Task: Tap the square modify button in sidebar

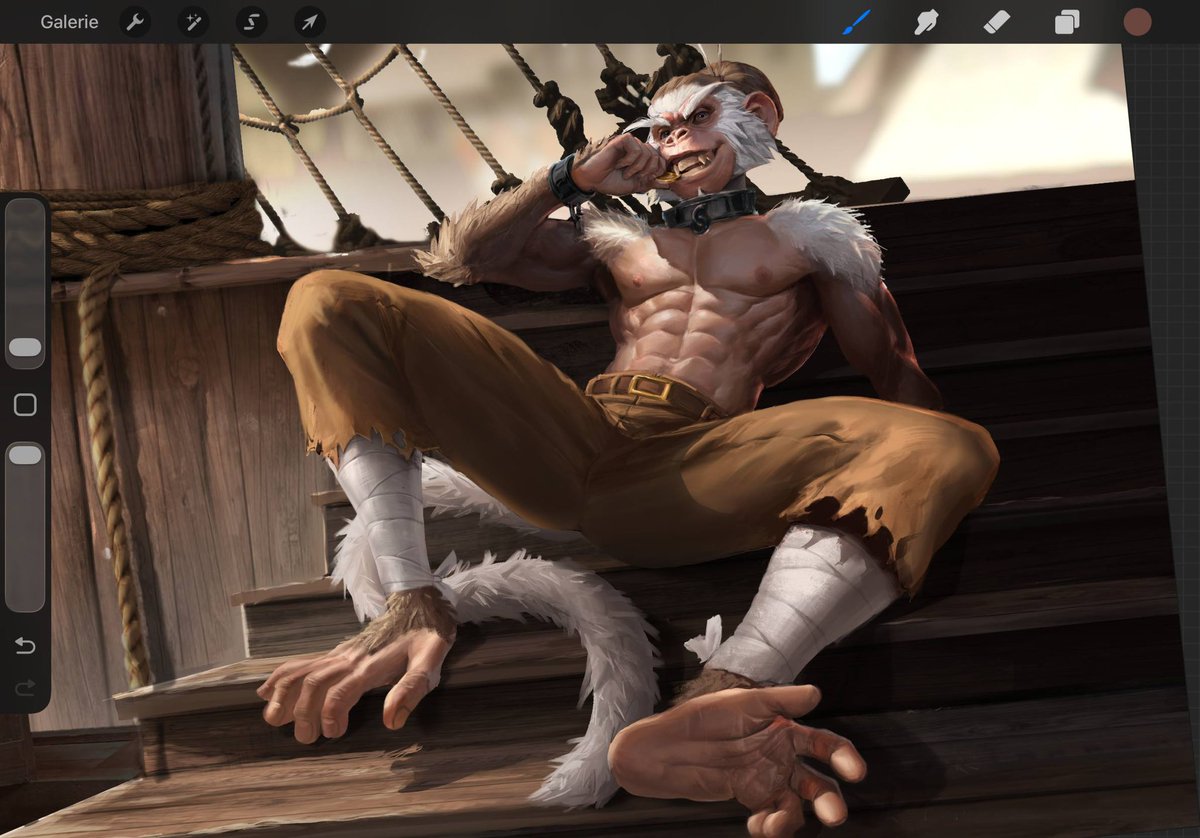Action: pyautogui.click(x=25, y=404)
